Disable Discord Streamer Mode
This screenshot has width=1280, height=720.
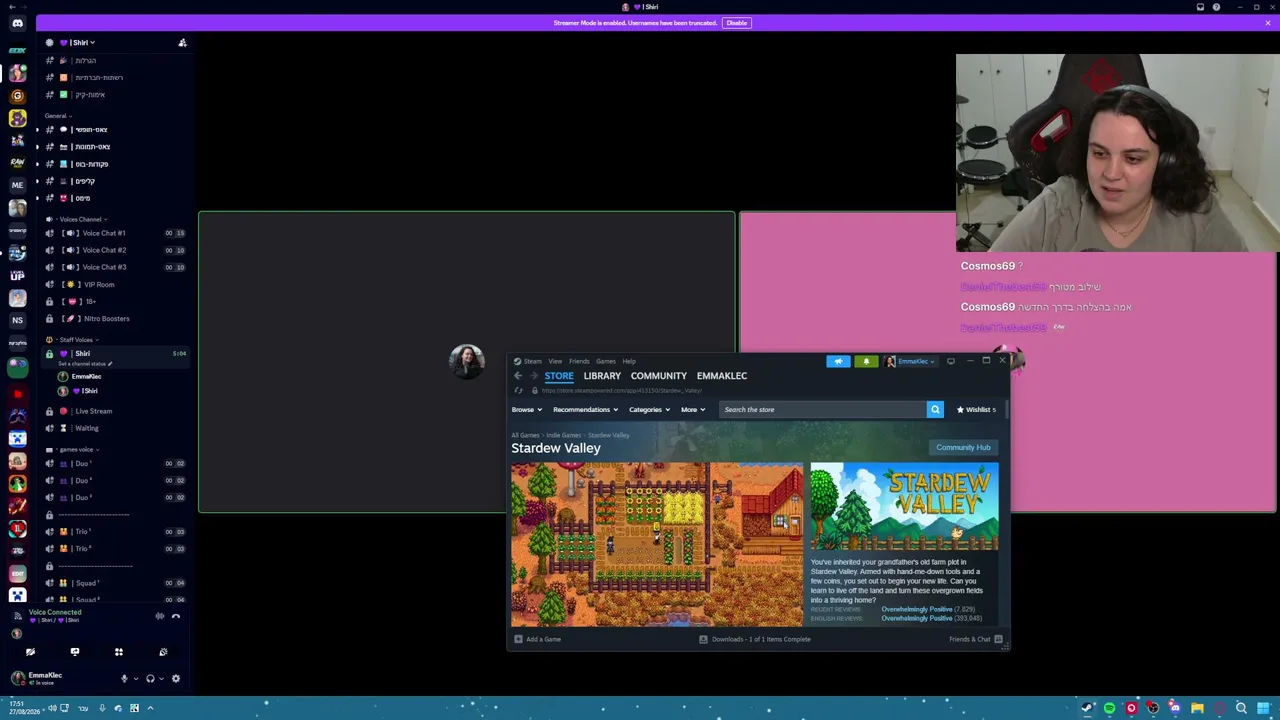[737, 23]
